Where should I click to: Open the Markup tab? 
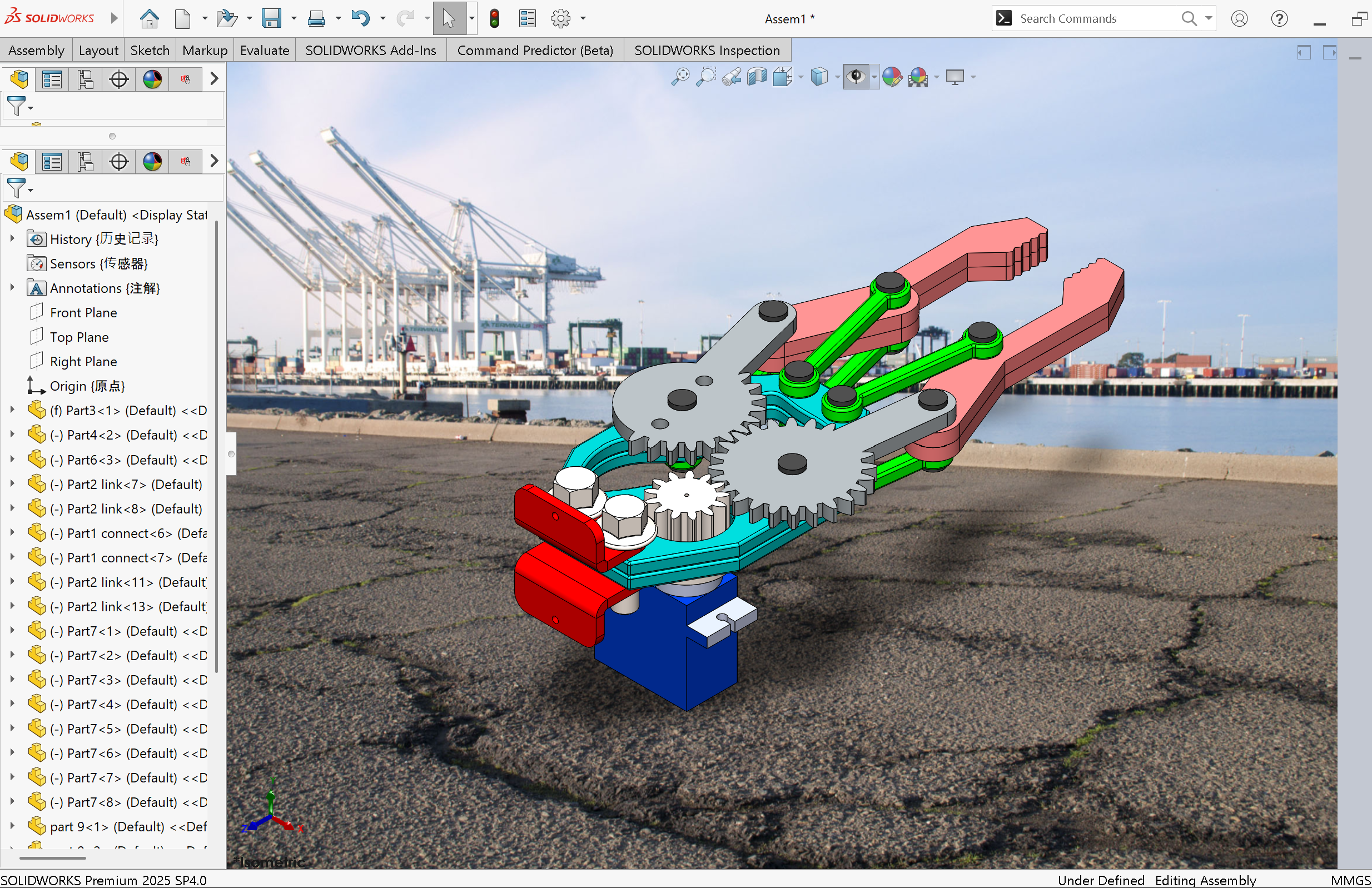pyautogui.click(x=205, y=50)
